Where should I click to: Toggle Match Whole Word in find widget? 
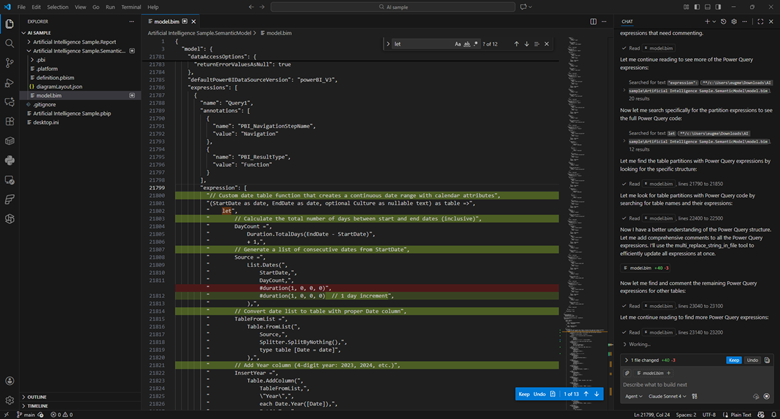(467, 44)
